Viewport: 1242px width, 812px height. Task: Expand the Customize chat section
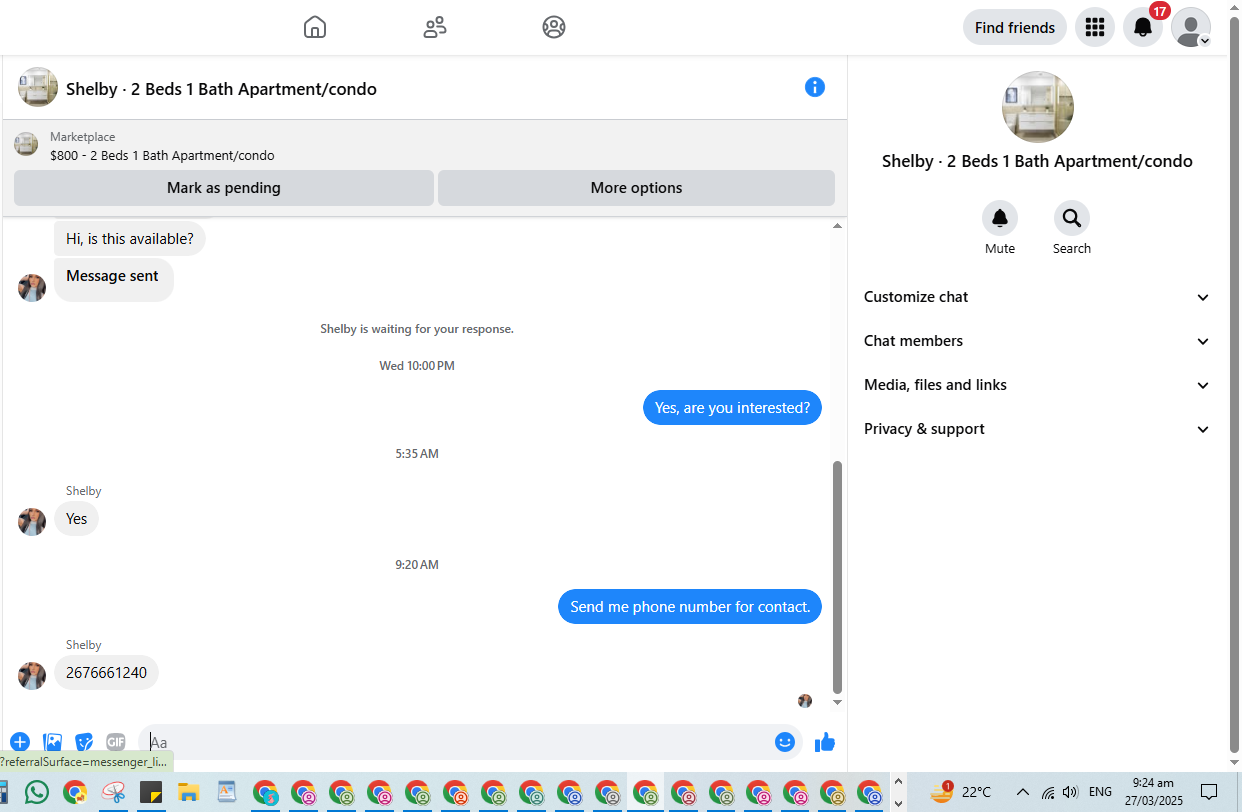(x=1037, y=297)
